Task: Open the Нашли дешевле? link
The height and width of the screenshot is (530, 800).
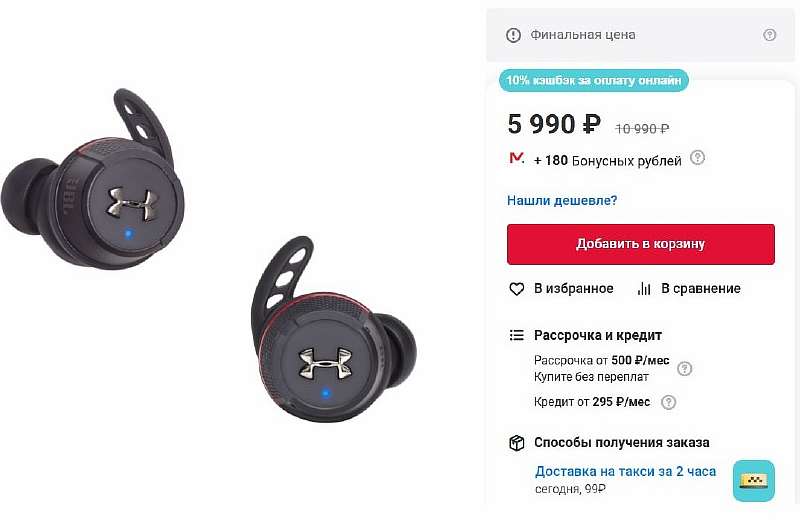Action: click(x=562, y=200)
